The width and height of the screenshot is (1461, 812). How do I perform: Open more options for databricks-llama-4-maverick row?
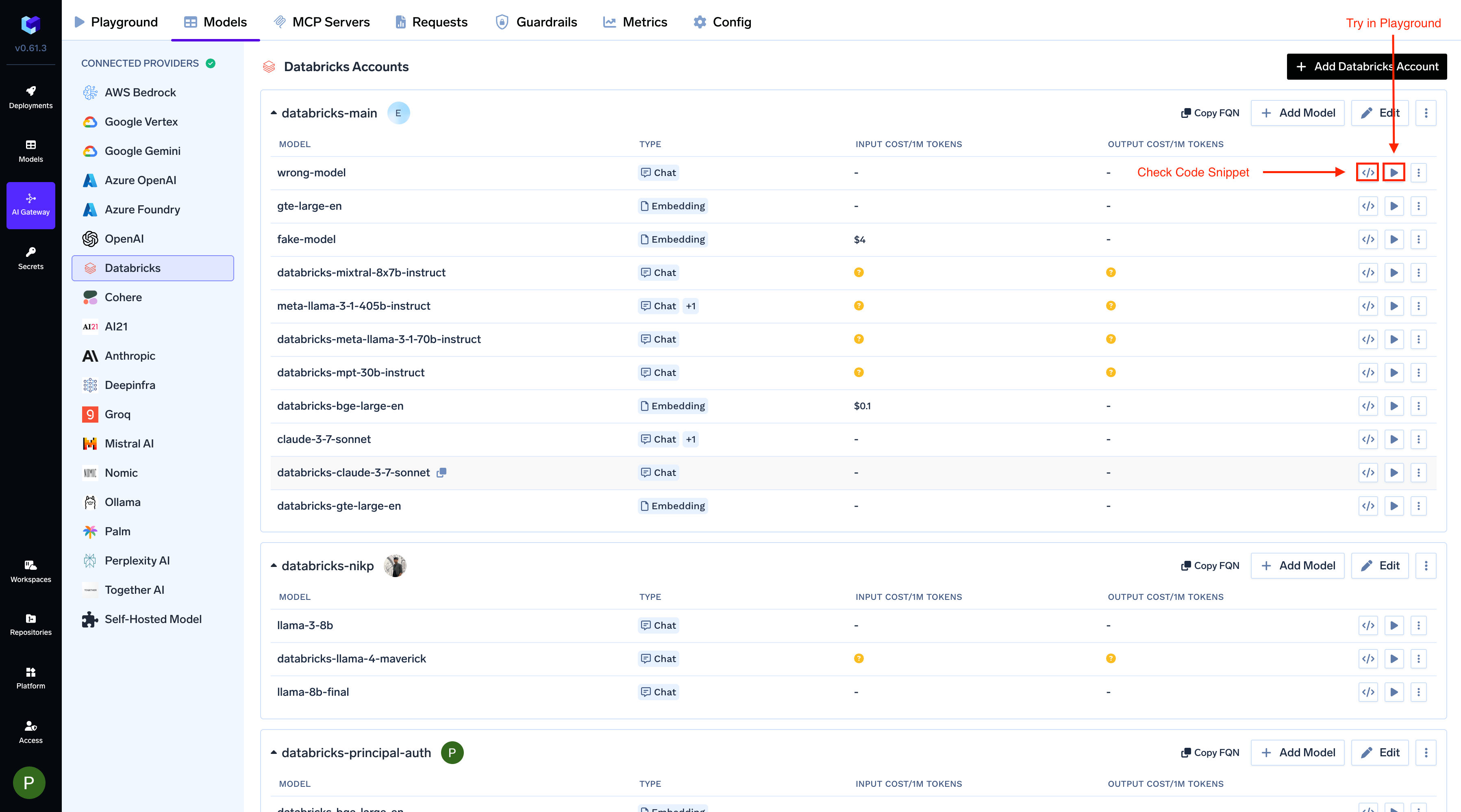1418,658
